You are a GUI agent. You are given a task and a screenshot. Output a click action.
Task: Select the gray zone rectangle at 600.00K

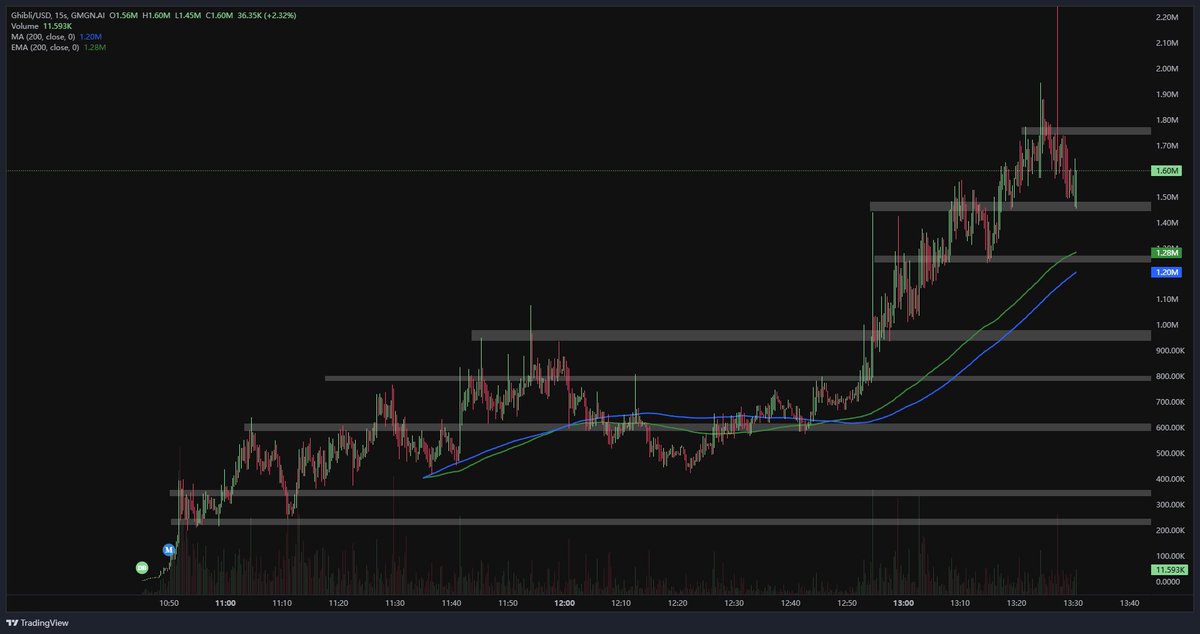click(697, 427)
